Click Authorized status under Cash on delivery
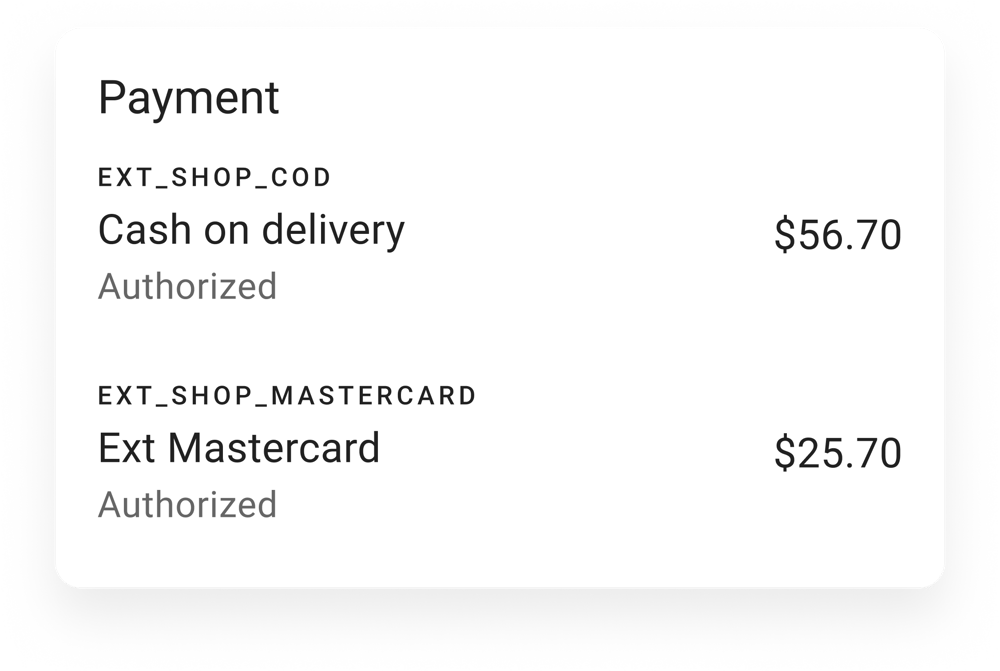 [x=187, y=287]
